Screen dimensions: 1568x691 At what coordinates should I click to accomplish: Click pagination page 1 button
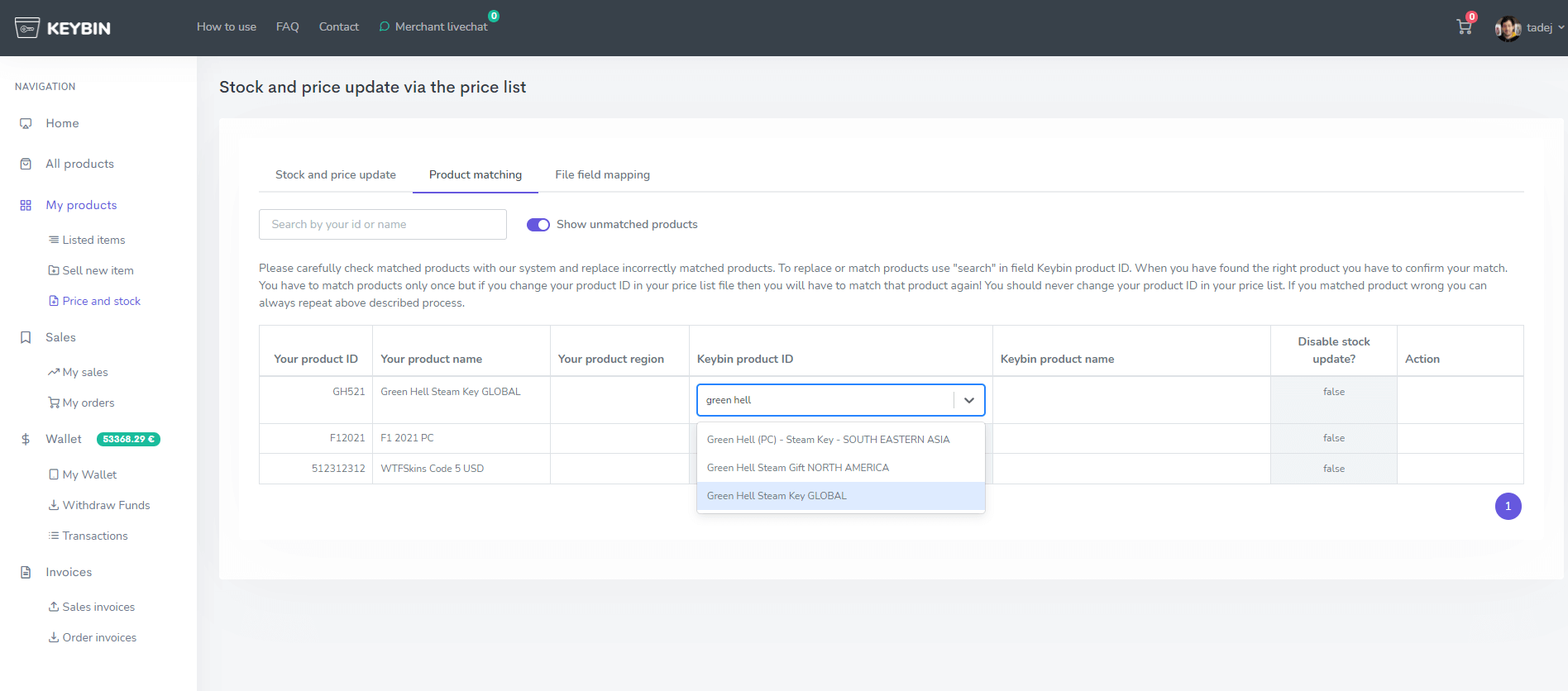(1508, 506)
